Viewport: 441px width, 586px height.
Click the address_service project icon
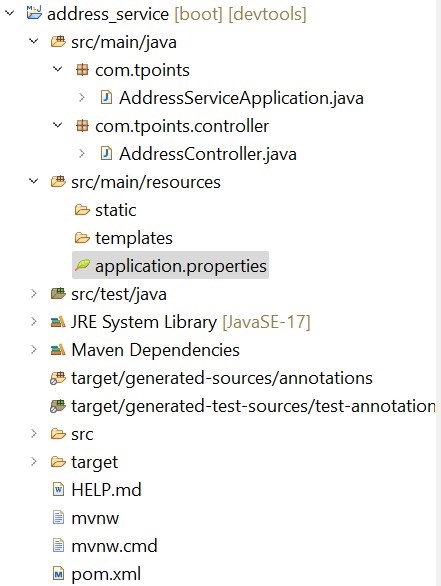pos(34,13)
